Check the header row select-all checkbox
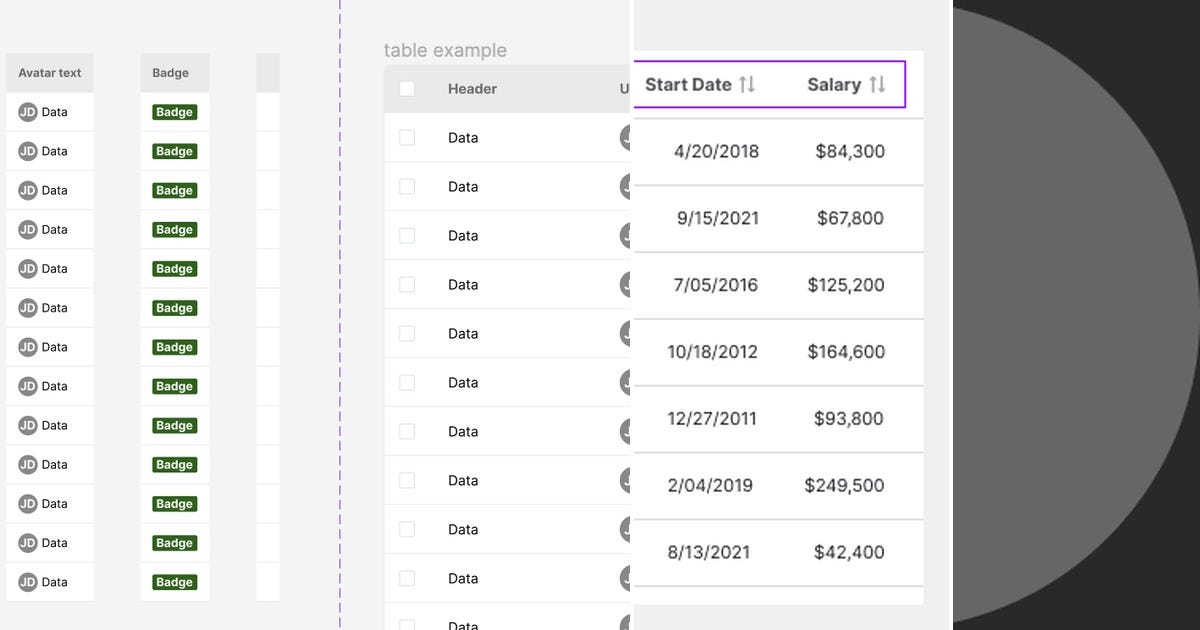The image size is (1200, 630). pyautogui.click(x=407, y=88)
